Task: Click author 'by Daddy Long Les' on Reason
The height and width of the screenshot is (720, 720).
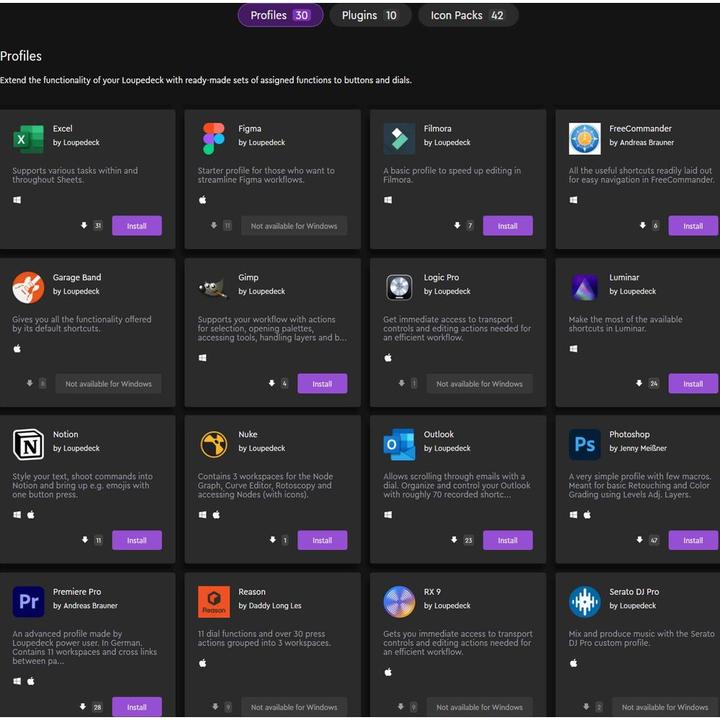Action: click(270, 606)
